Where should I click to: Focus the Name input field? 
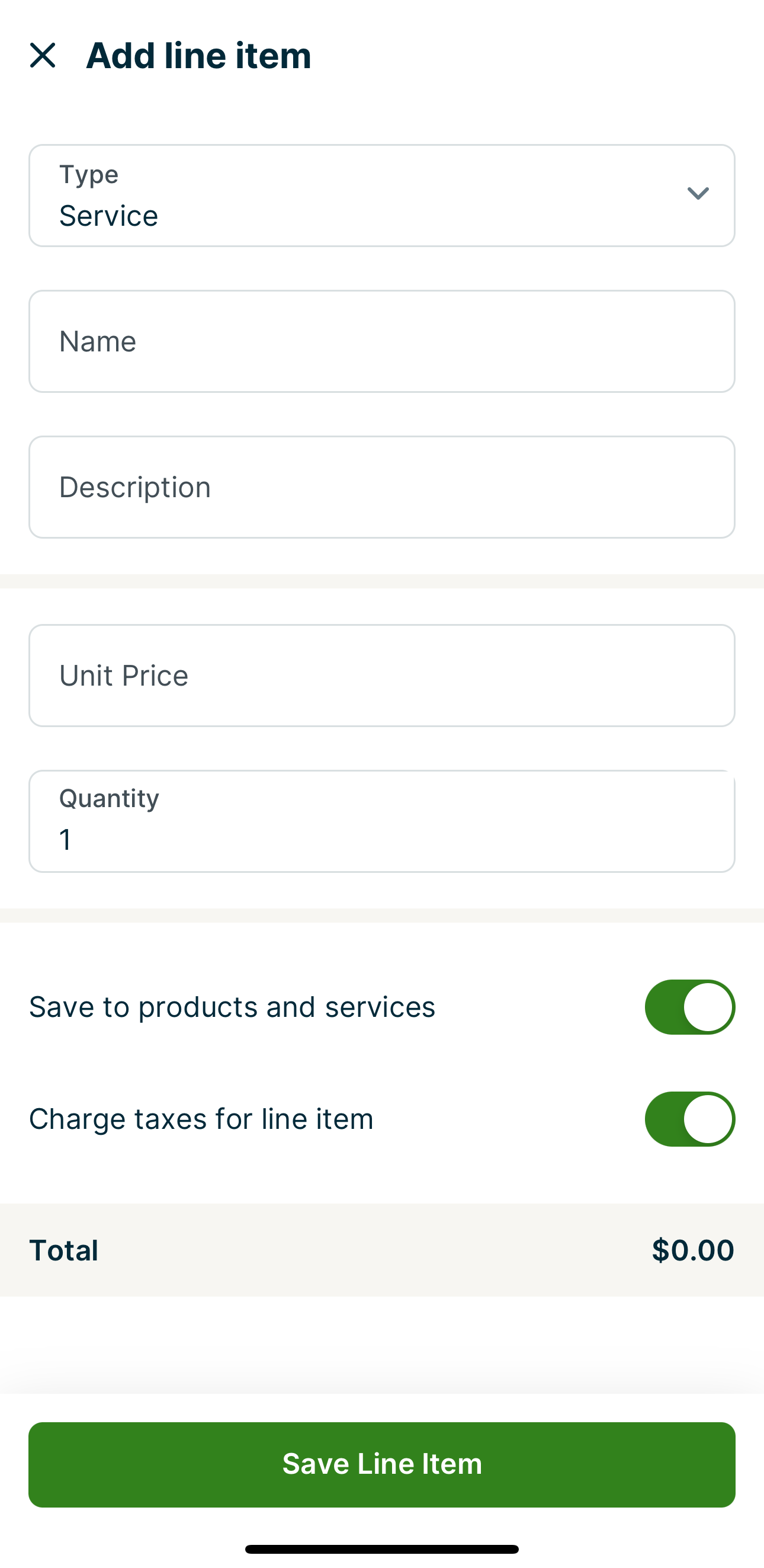(x=381, y=341)
